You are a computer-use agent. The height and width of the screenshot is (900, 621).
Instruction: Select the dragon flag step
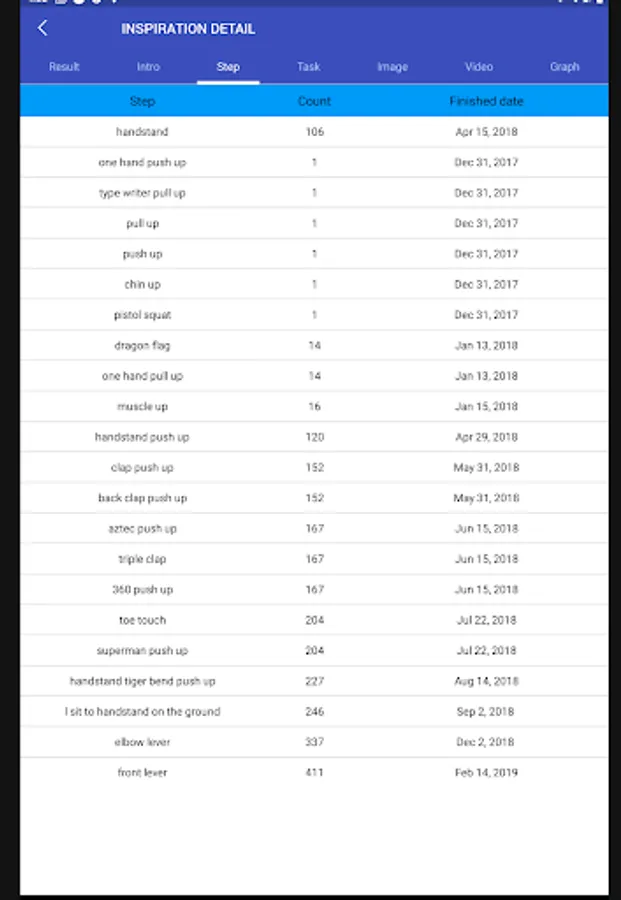tap(142, 346)
